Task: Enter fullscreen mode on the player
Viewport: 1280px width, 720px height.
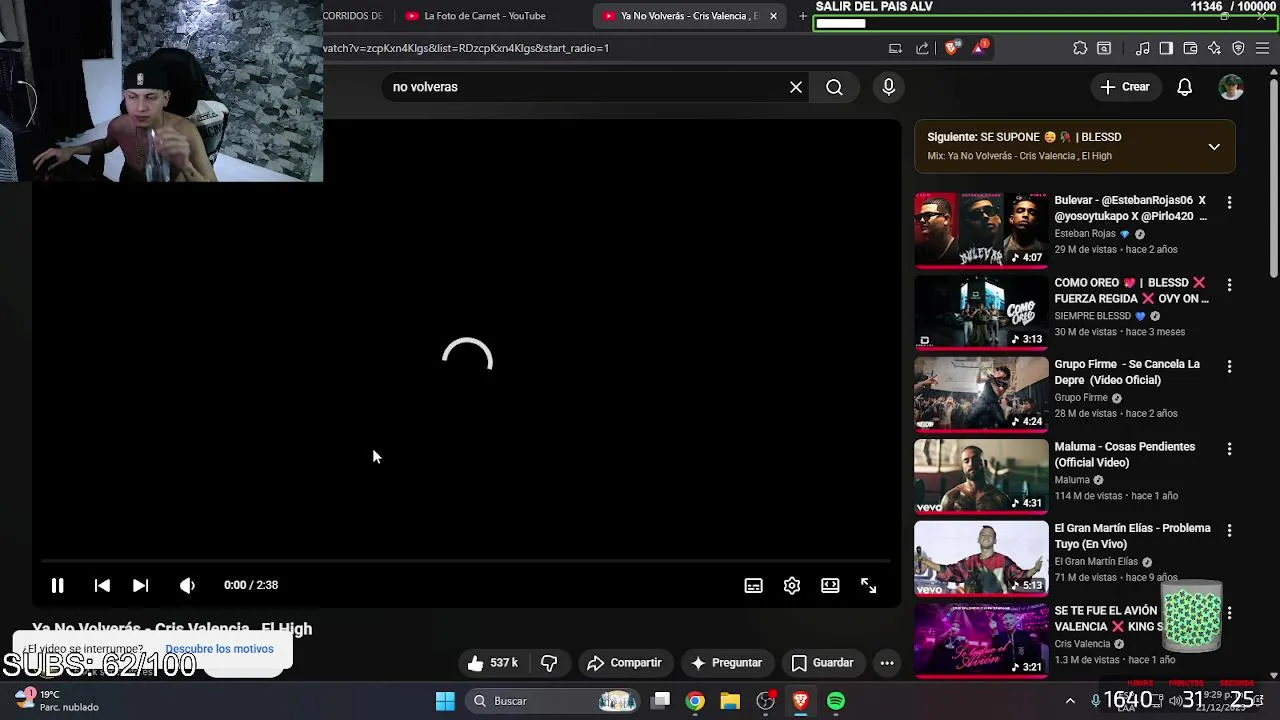Action: [x=868, y=586]
